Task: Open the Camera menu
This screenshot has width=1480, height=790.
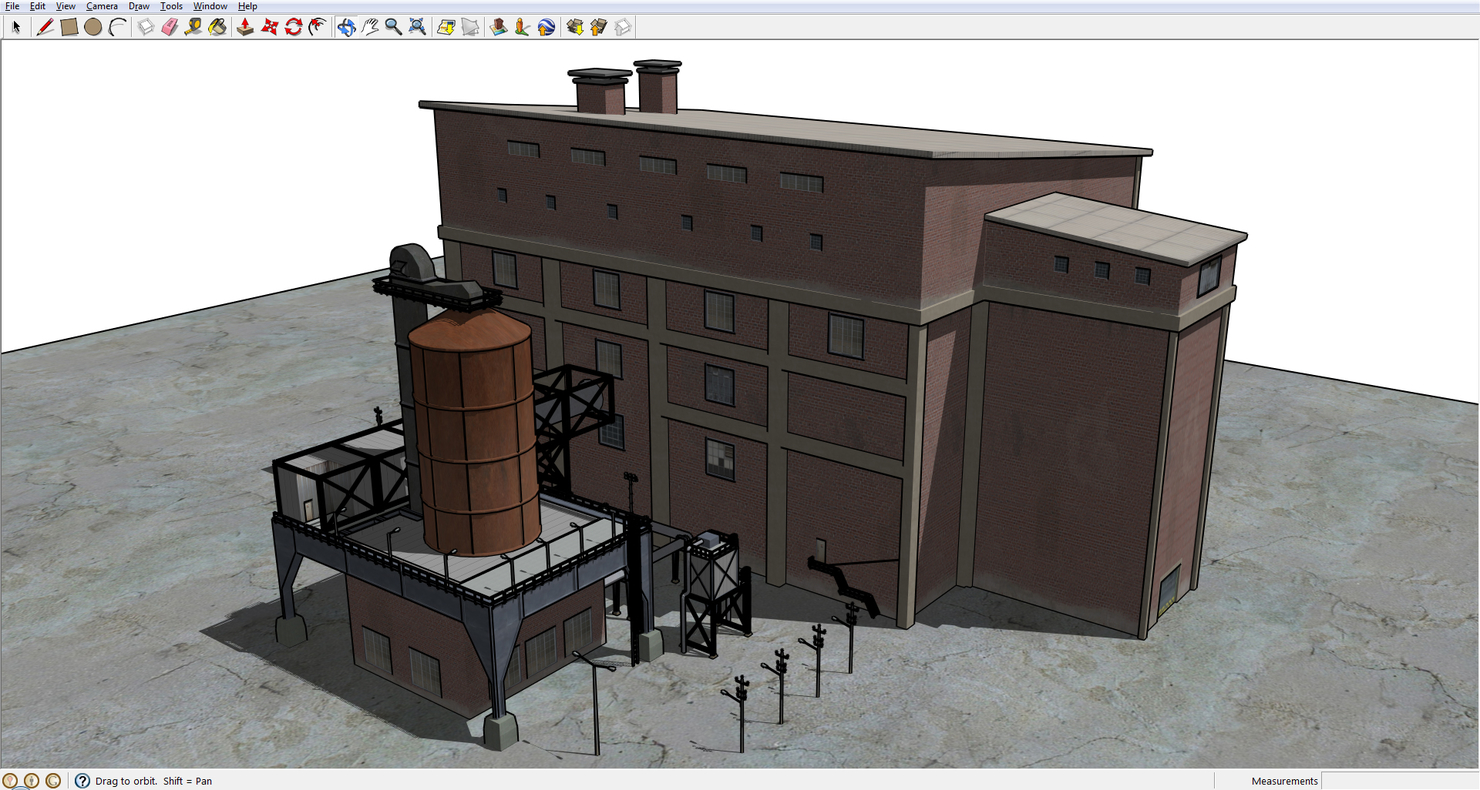Action: click(x=101, y=6)
